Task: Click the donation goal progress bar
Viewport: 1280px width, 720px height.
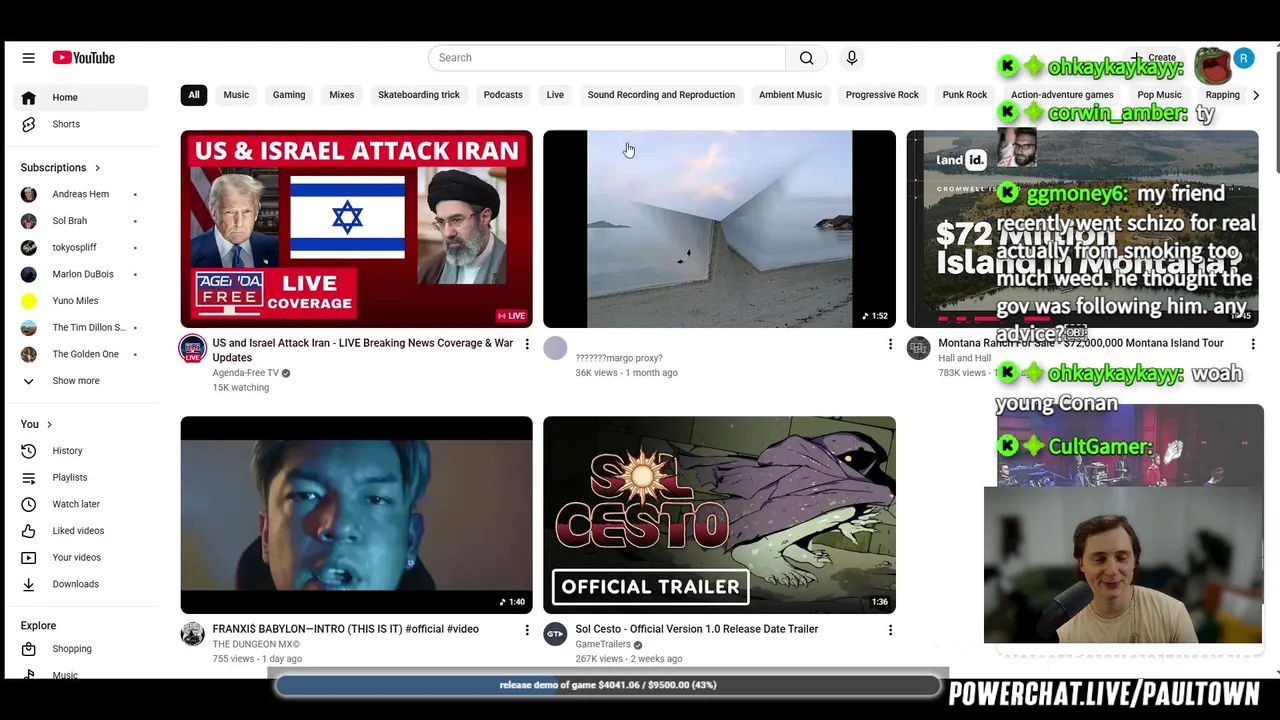Action: pyautogui.click(x=608, y=685)
